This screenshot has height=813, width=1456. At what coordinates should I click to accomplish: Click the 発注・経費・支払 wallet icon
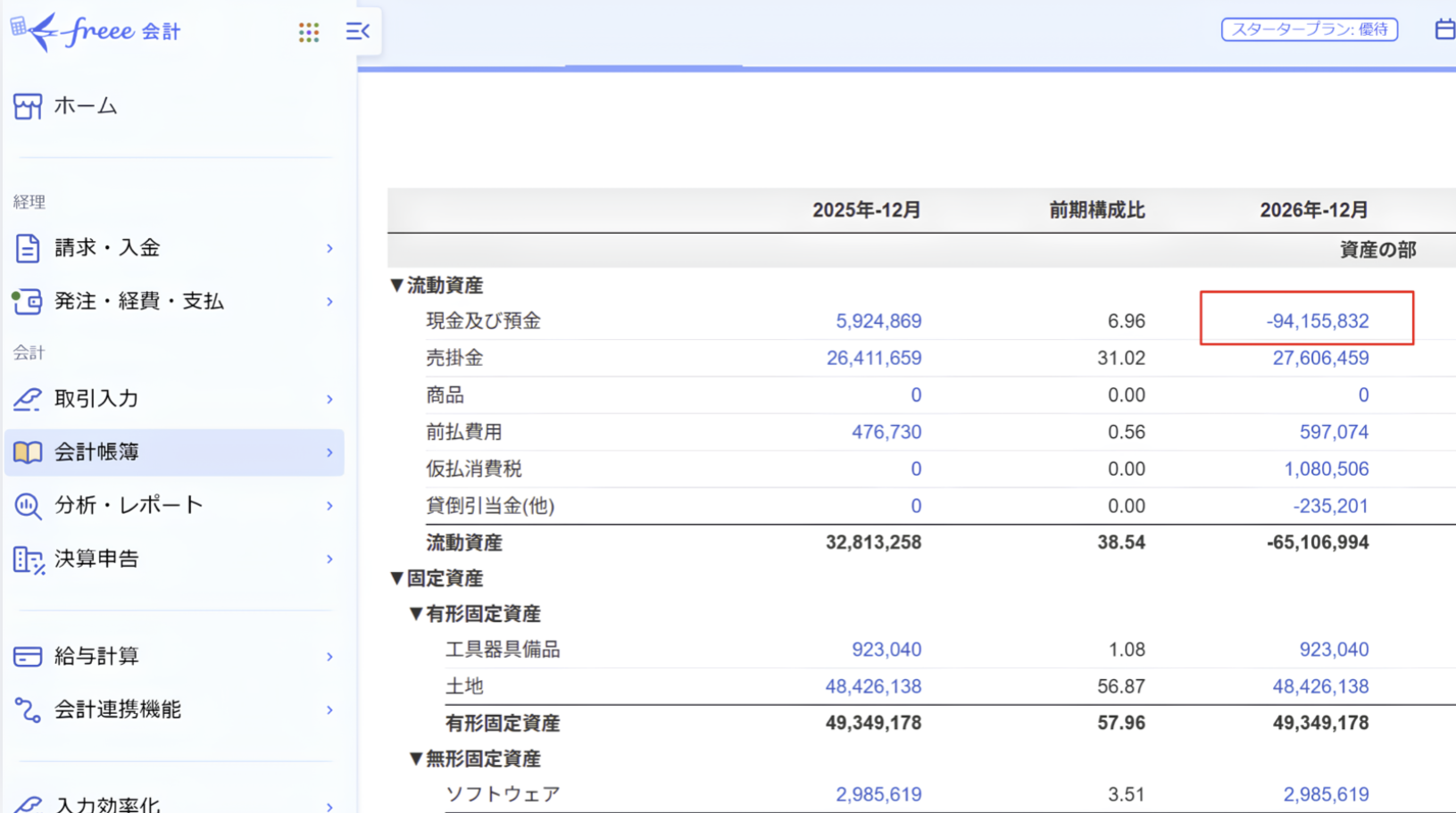pyautogui.click(x=27, y=302)
